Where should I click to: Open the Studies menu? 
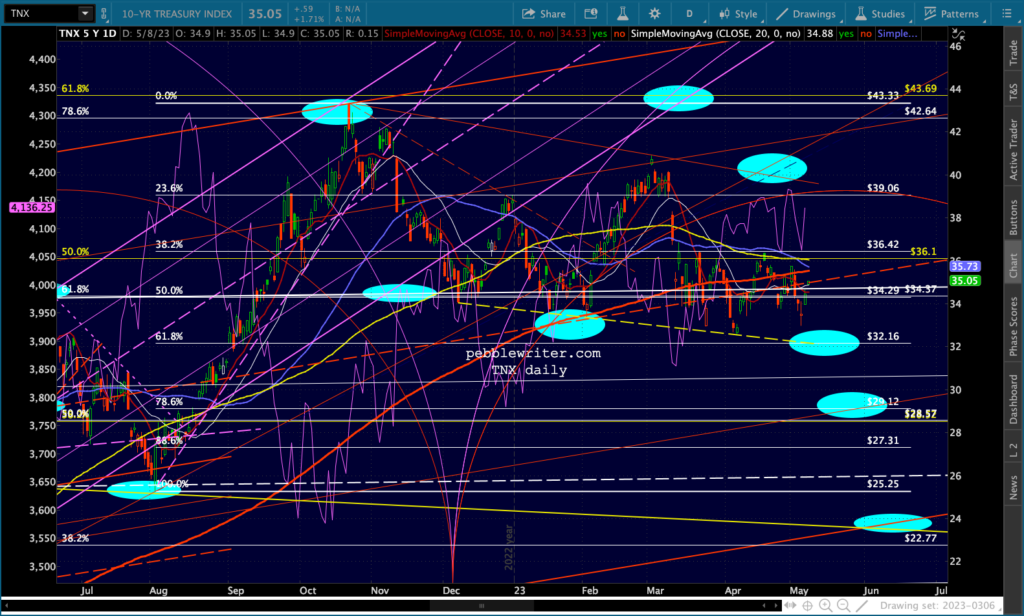pos(880,14)
